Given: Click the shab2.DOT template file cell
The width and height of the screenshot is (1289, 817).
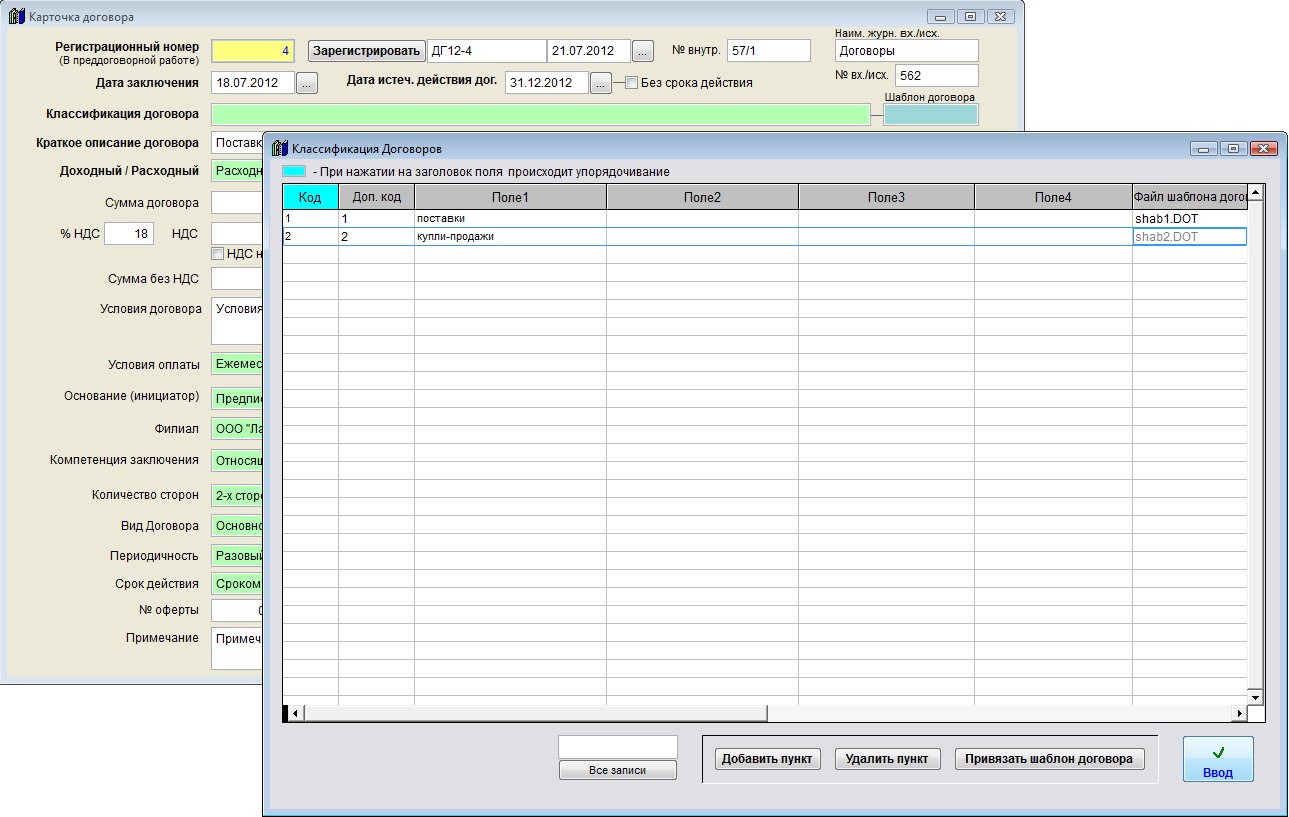Looking at the screenshot, I should [1188, 237].
